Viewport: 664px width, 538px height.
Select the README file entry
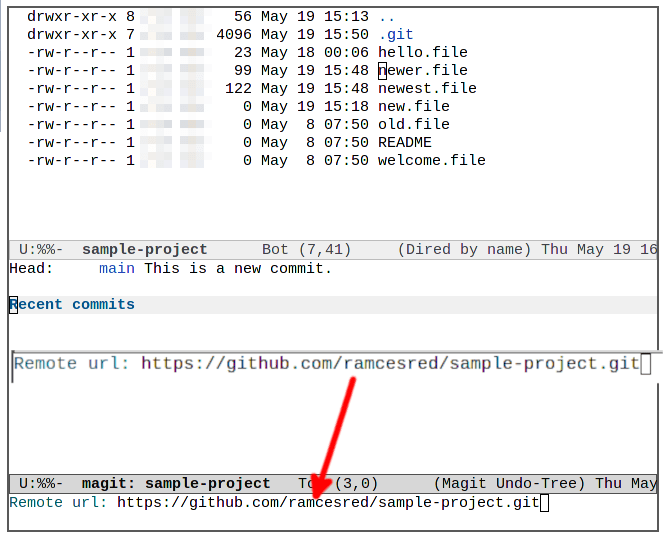click(x=405, y=142)
